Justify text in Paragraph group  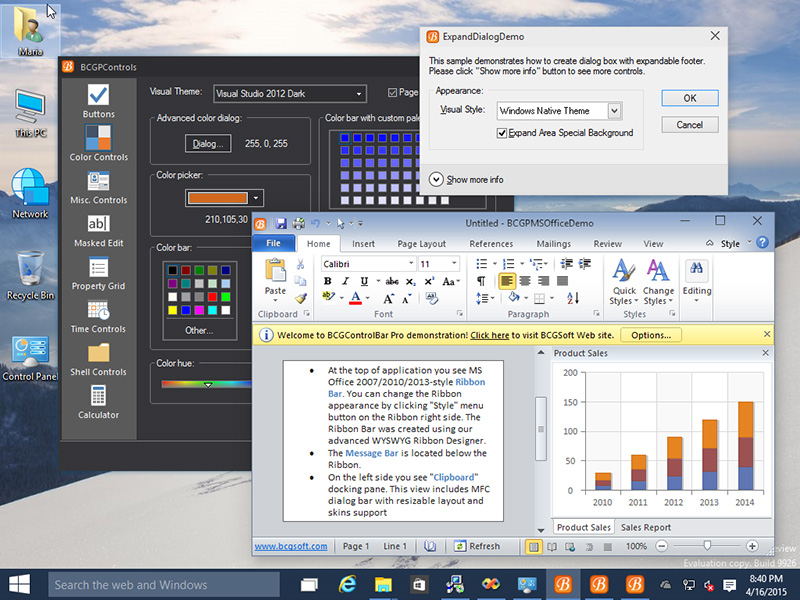click(x=562, y=281)
